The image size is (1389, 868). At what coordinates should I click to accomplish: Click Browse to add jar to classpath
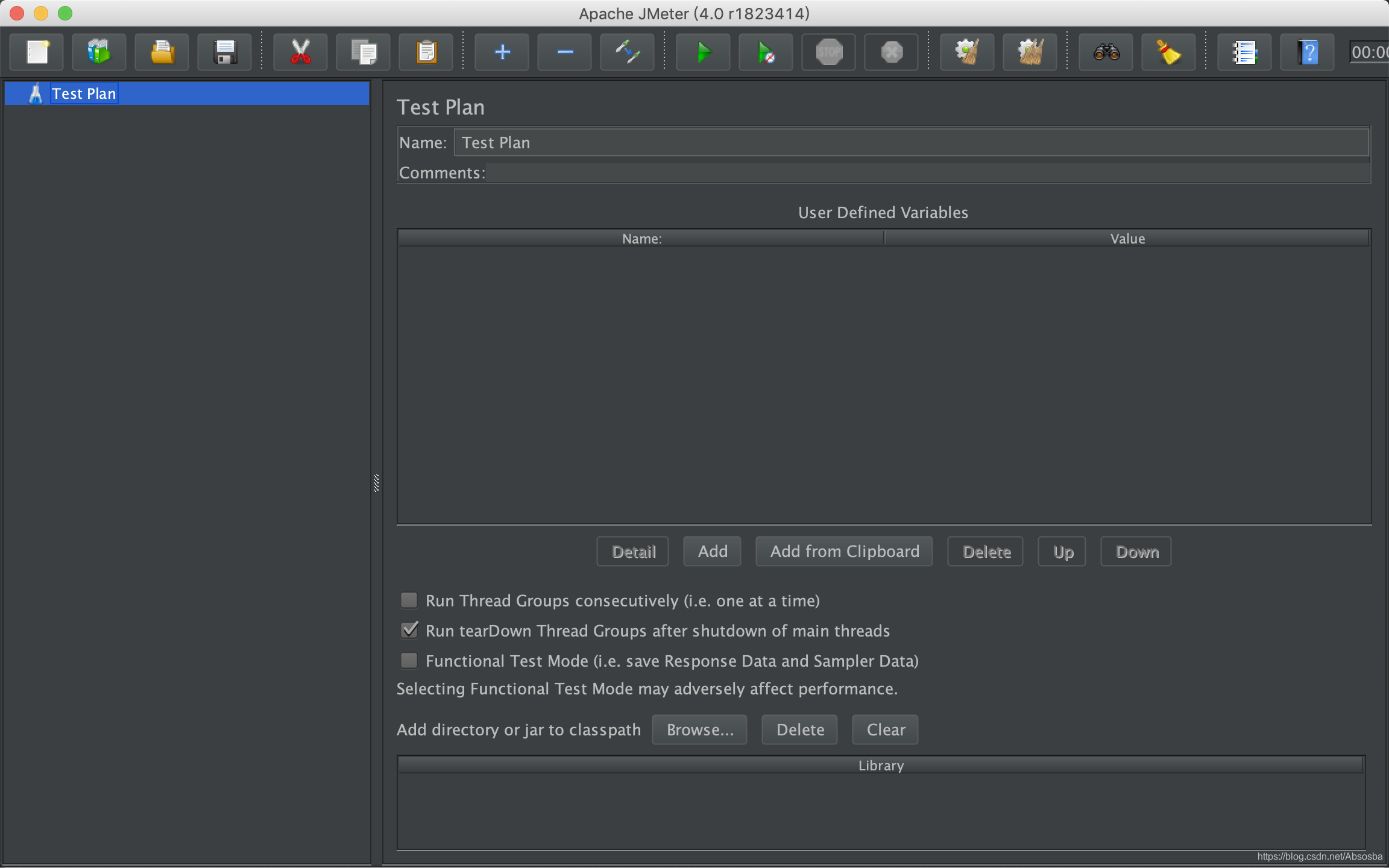[700, 729]
